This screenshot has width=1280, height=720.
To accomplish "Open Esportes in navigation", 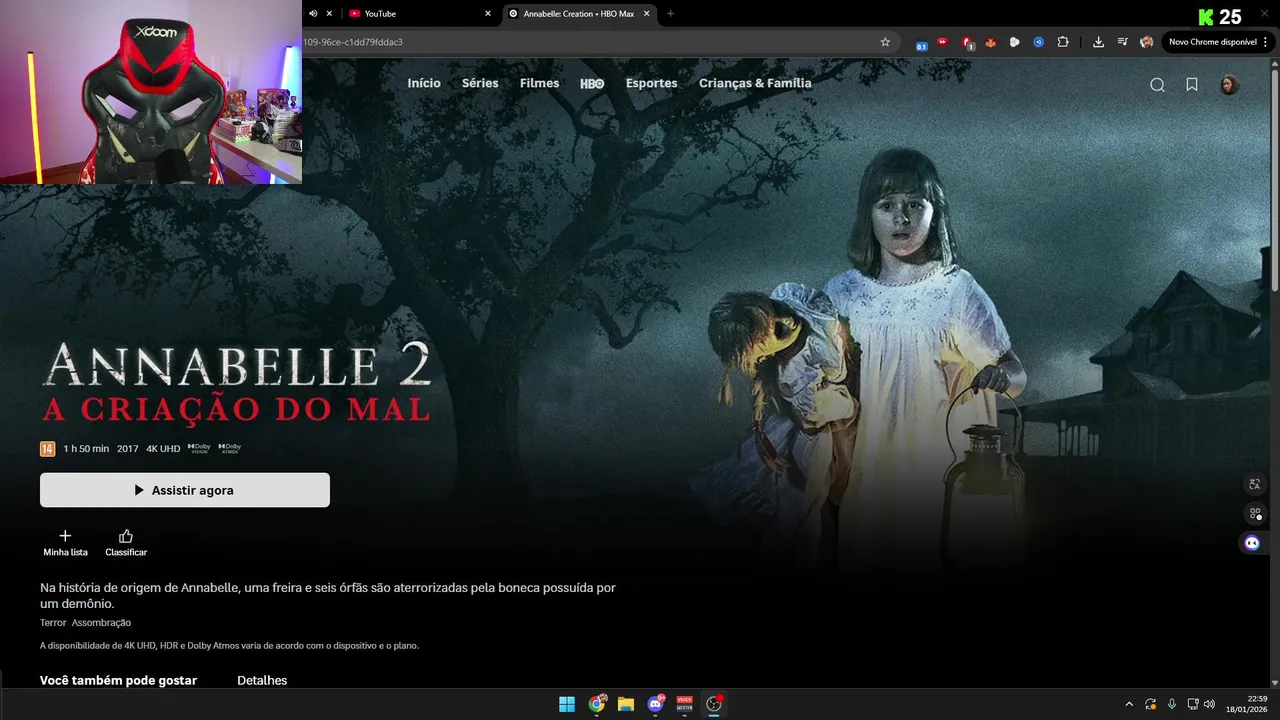I will tap(651, 83).
